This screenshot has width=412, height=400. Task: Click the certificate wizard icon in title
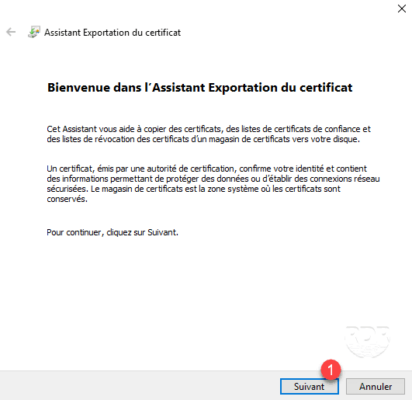click(34, 32)
